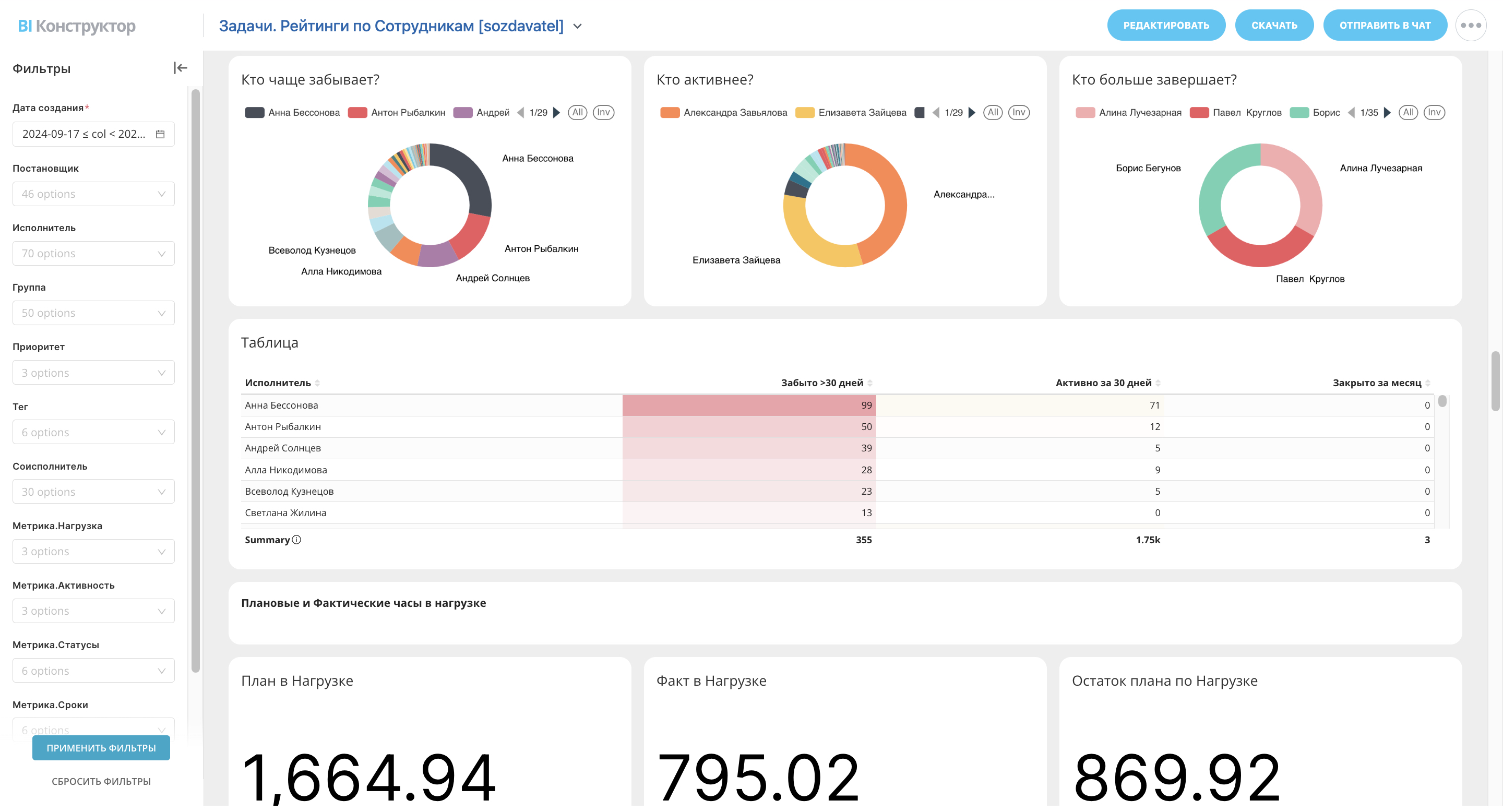The width and height of the screenshot is (1503, 812).
Task: Expand the Постановщик filter dropdown
Action: tap(93, 194)
